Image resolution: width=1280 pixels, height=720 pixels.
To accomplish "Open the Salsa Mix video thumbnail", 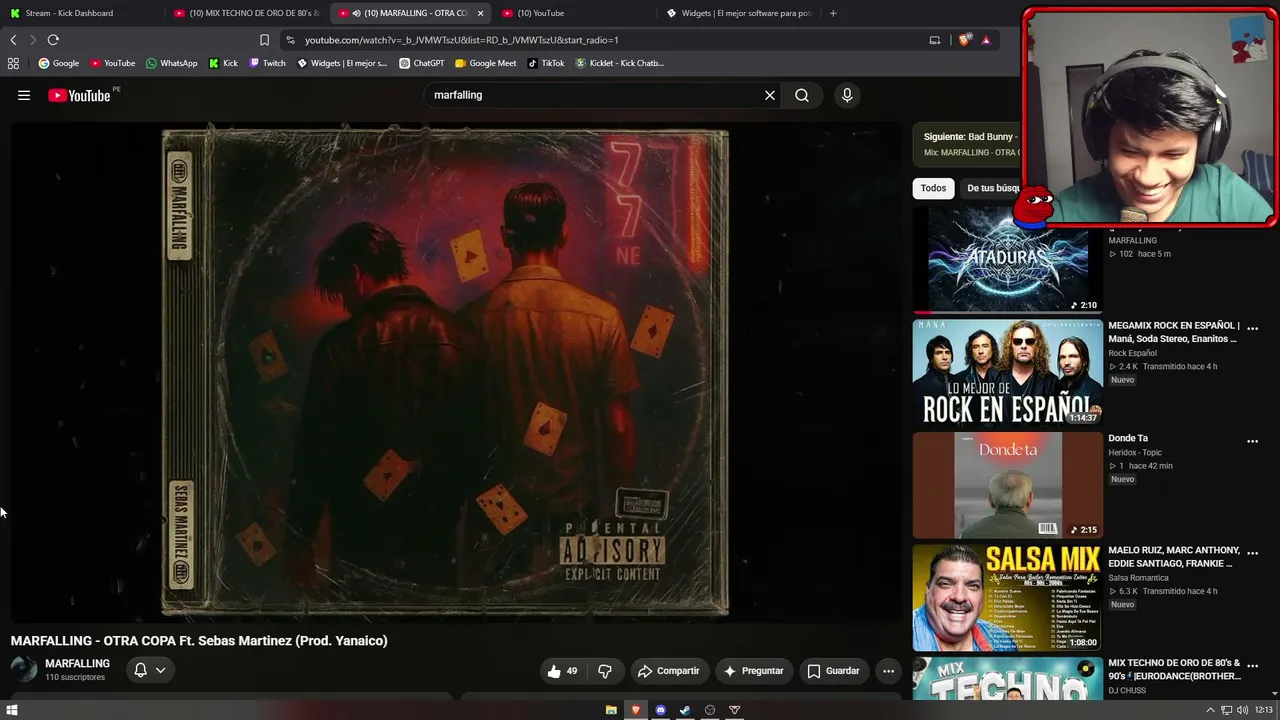I will pyautogui.click(x=1007, y=597).
